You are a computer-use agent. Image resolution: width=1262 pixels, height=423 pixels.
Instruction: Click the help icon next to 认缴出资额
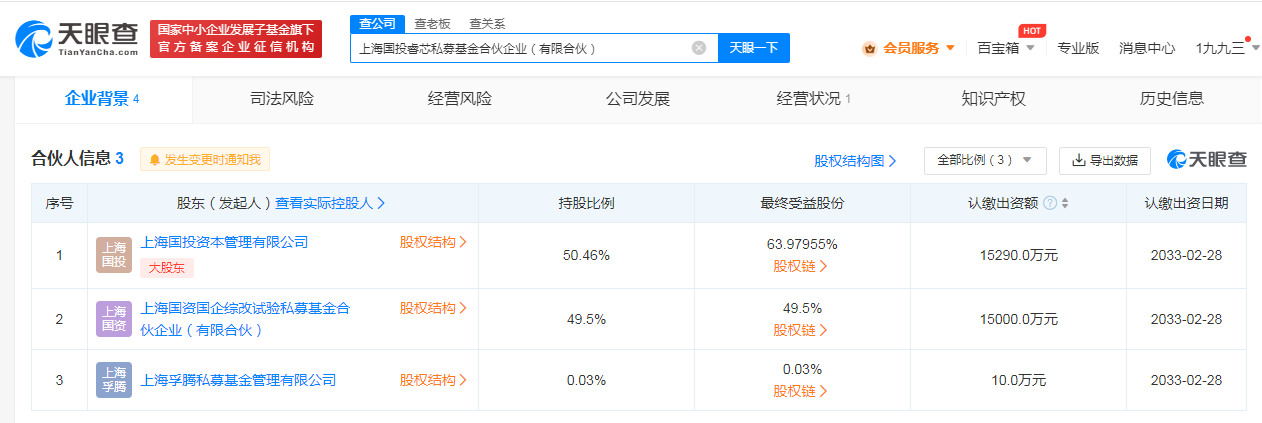pos(1050,203)
